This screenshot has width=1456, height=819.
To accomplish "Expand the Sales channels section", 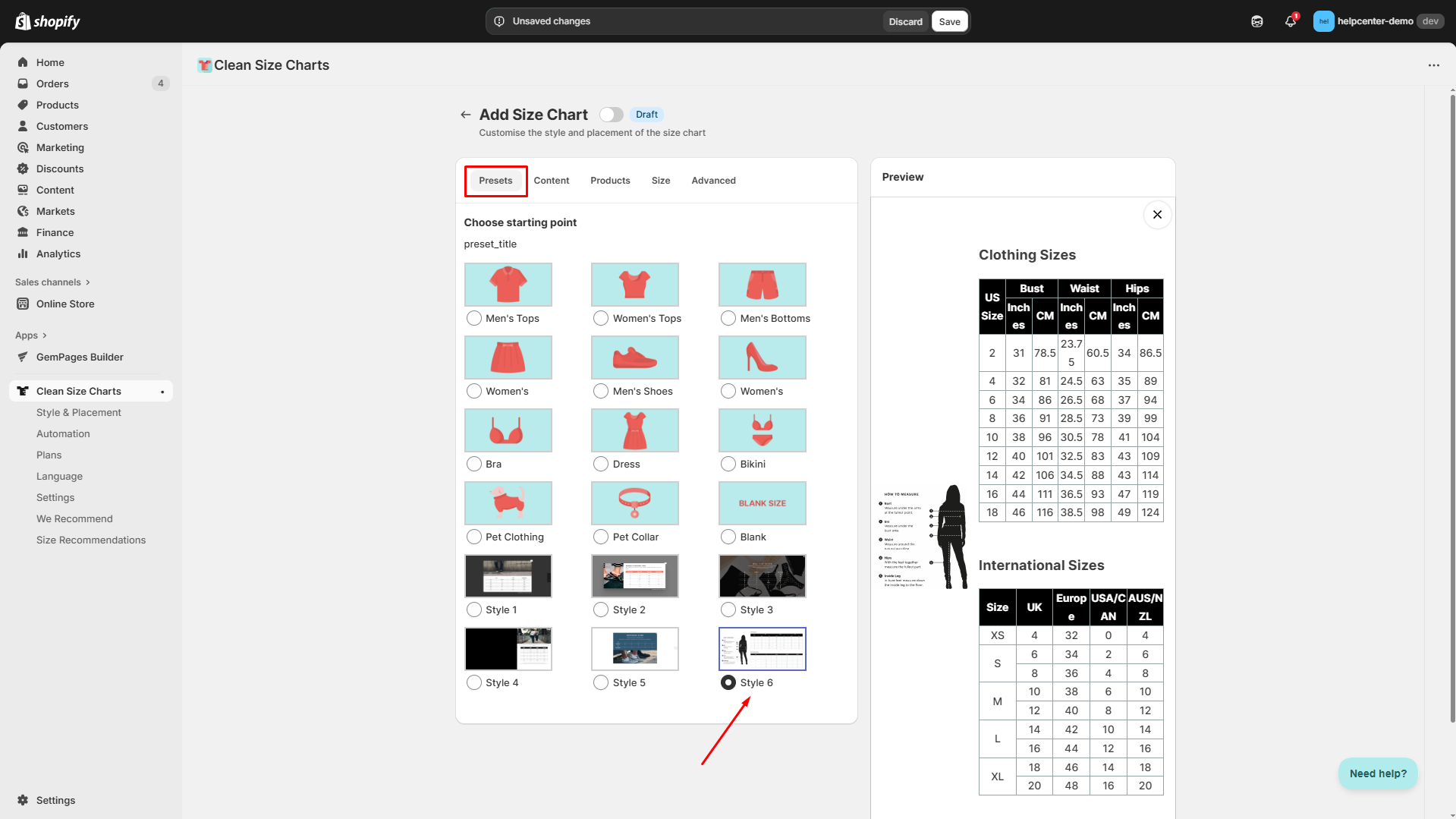I will coord(52,282).
